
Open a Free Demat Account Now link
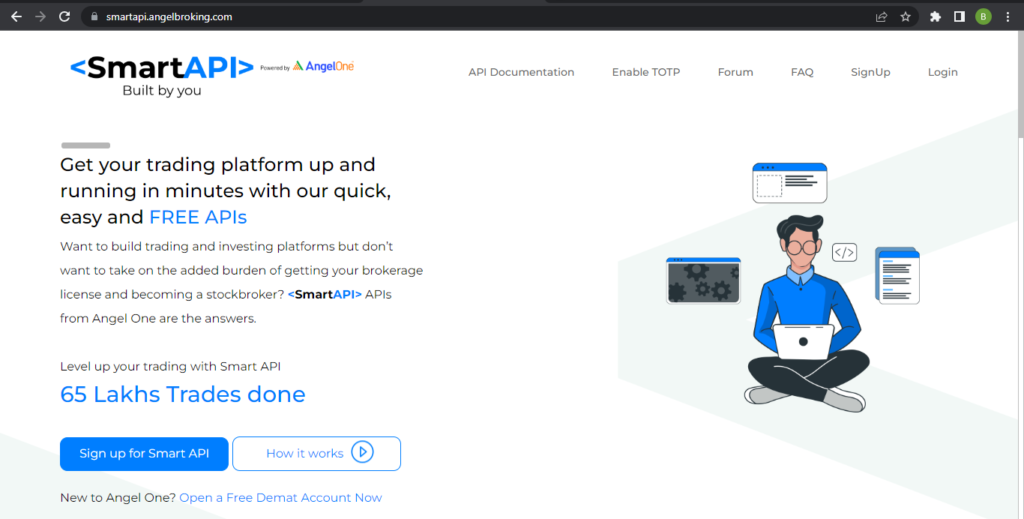[x=281, y=497]
